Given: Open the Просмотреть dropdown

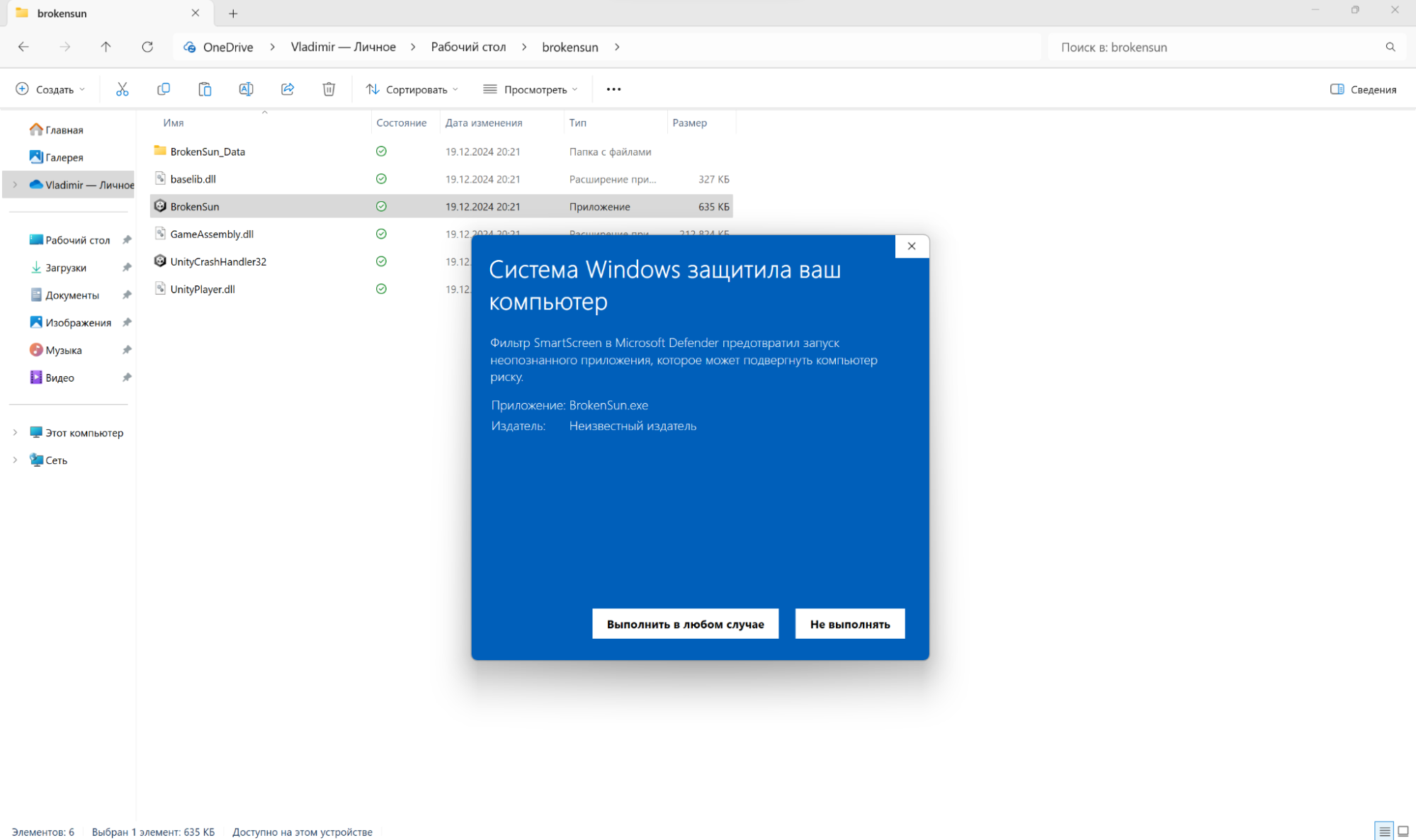Looking at the screenshot, I should click(531, 89).
